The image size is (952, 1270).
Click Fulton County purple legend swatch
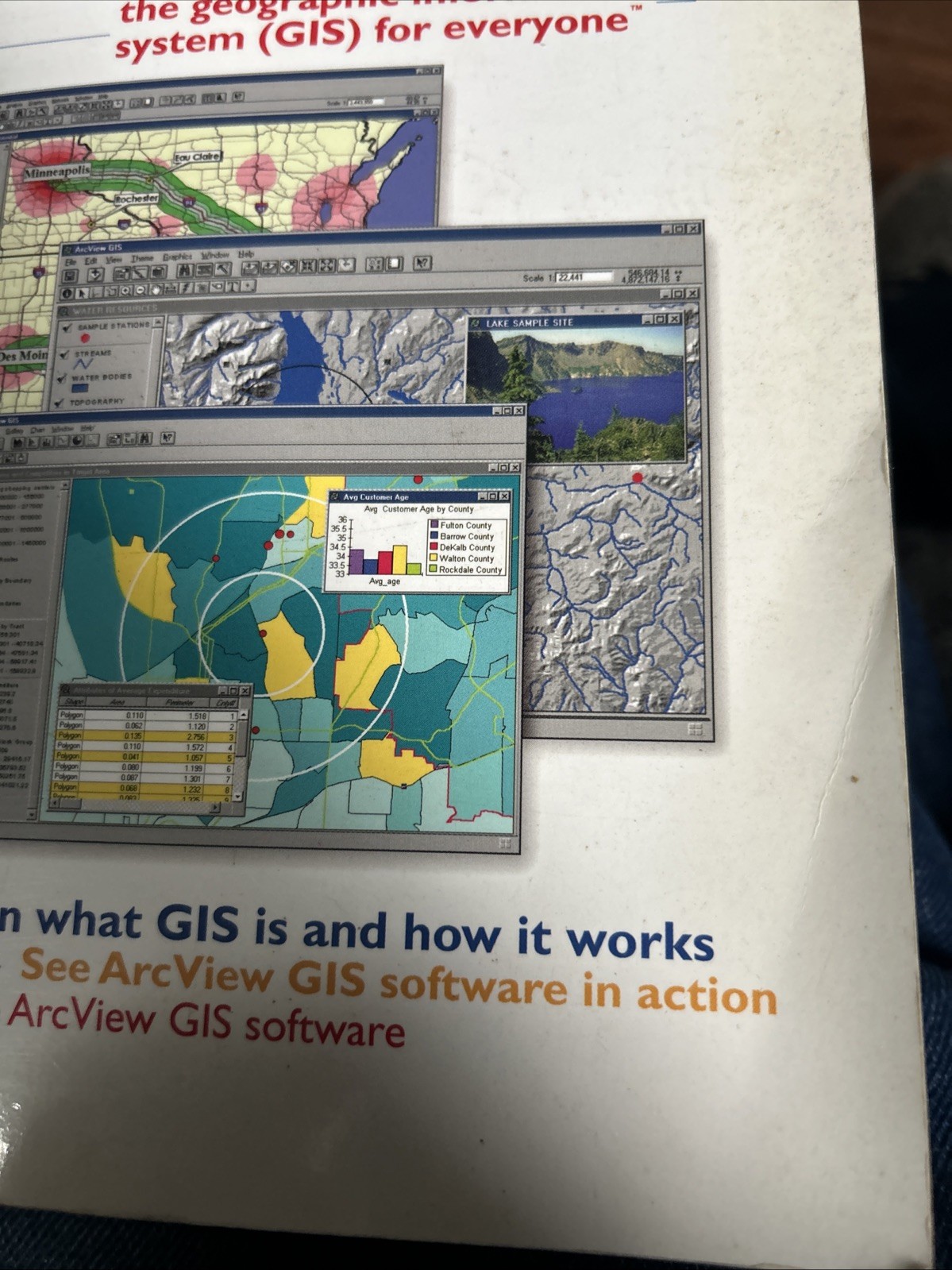tap(434, 525)
